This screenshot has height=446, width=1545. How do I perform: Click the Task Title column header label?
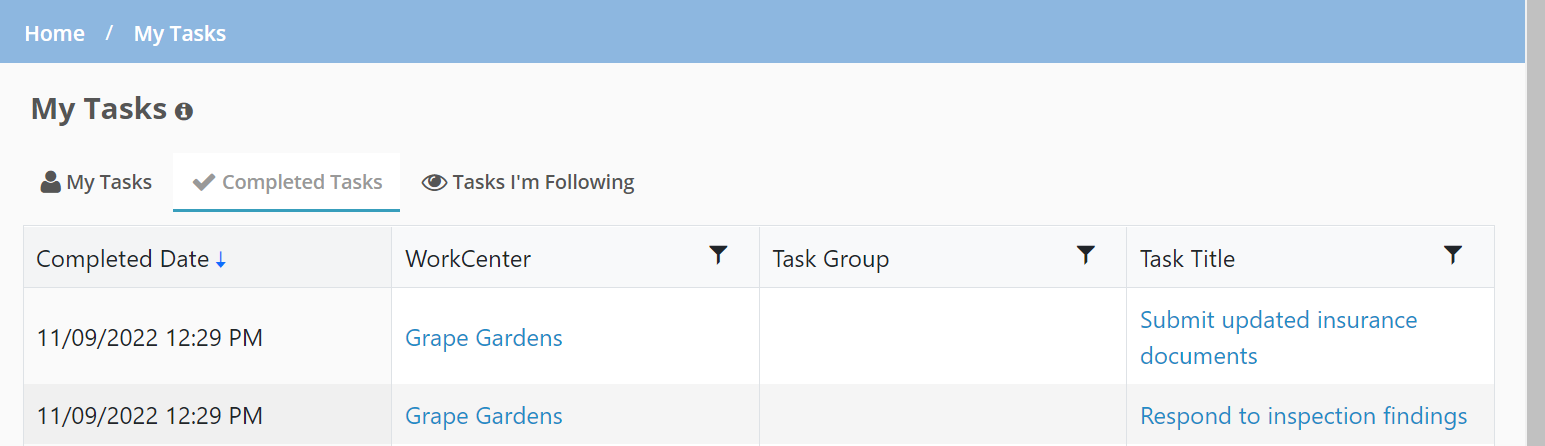1188,259
